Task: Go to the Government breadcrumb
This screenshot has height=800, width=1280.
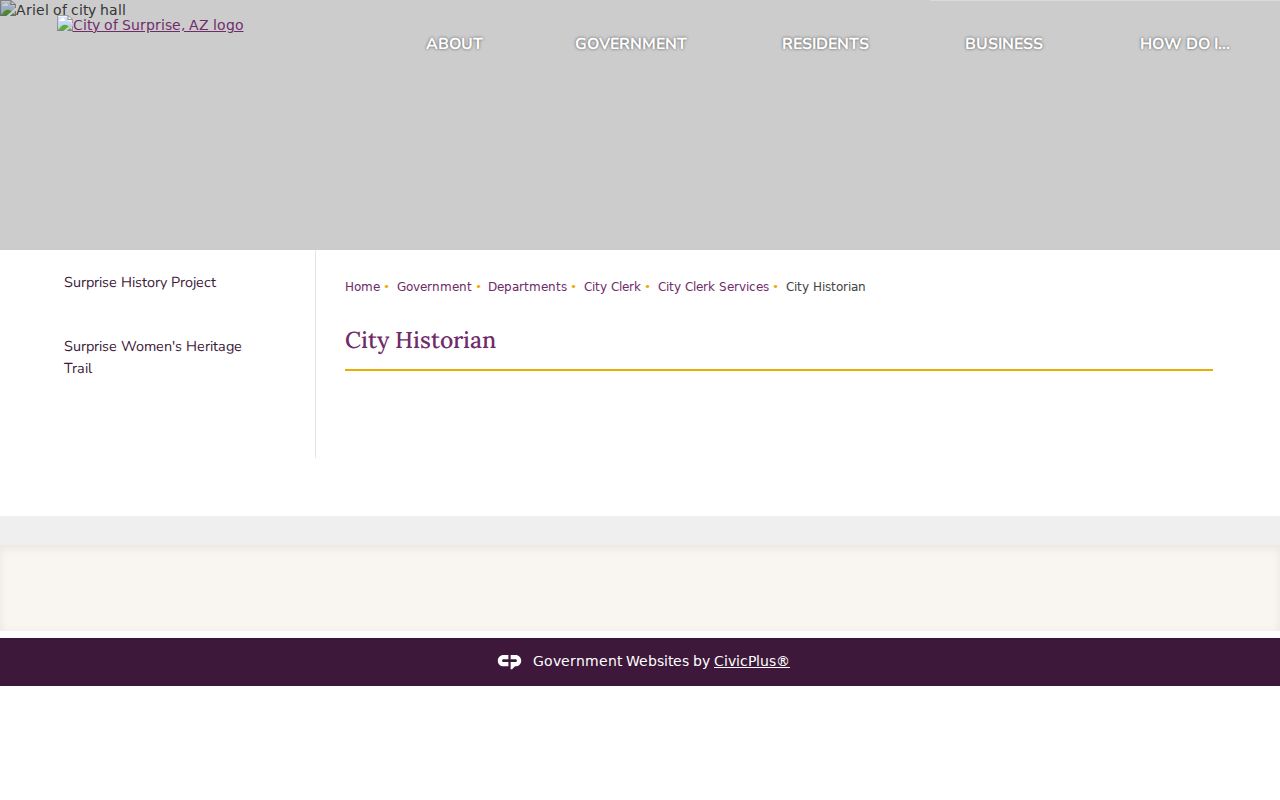Action: [x=434, y=287]
